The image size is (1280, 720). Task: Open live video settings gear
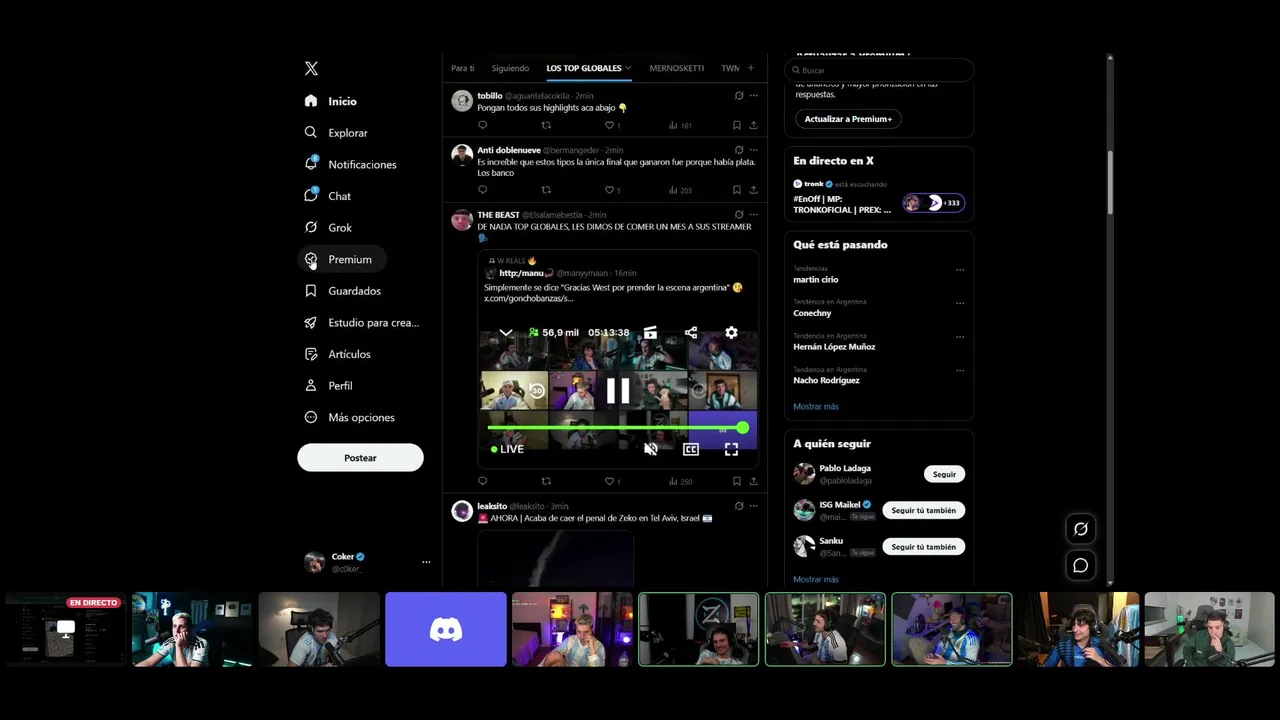[x=731, y=333]
